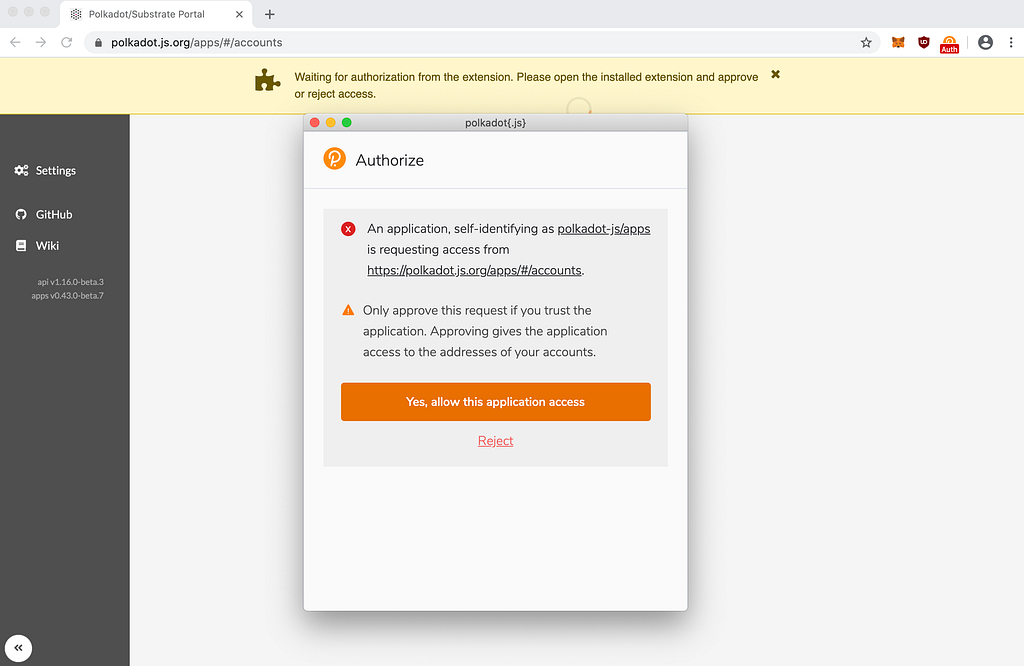This screenshot has width=1024, height=666.
Task: Click the puzzle piece extension icon
Action: [267, 80]
